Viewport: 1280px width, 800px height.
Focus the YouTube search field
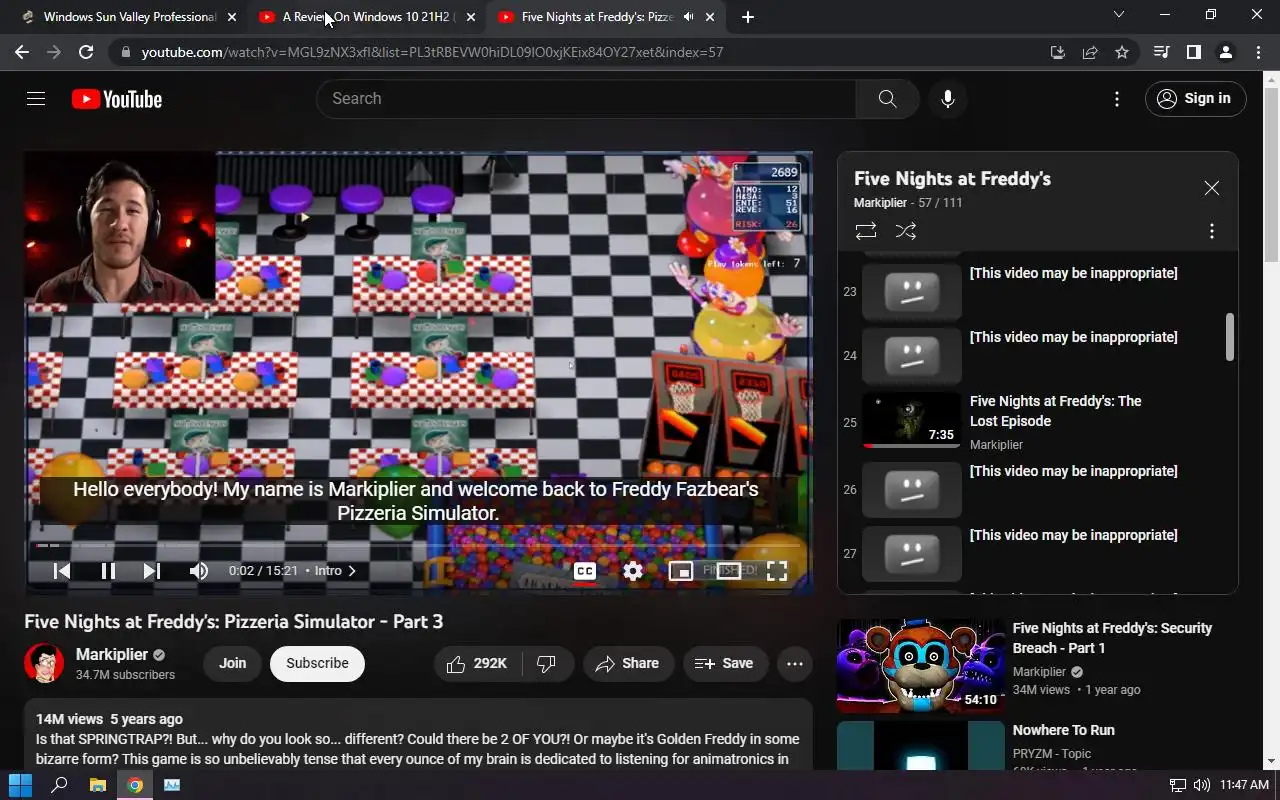tap(586, 99)
